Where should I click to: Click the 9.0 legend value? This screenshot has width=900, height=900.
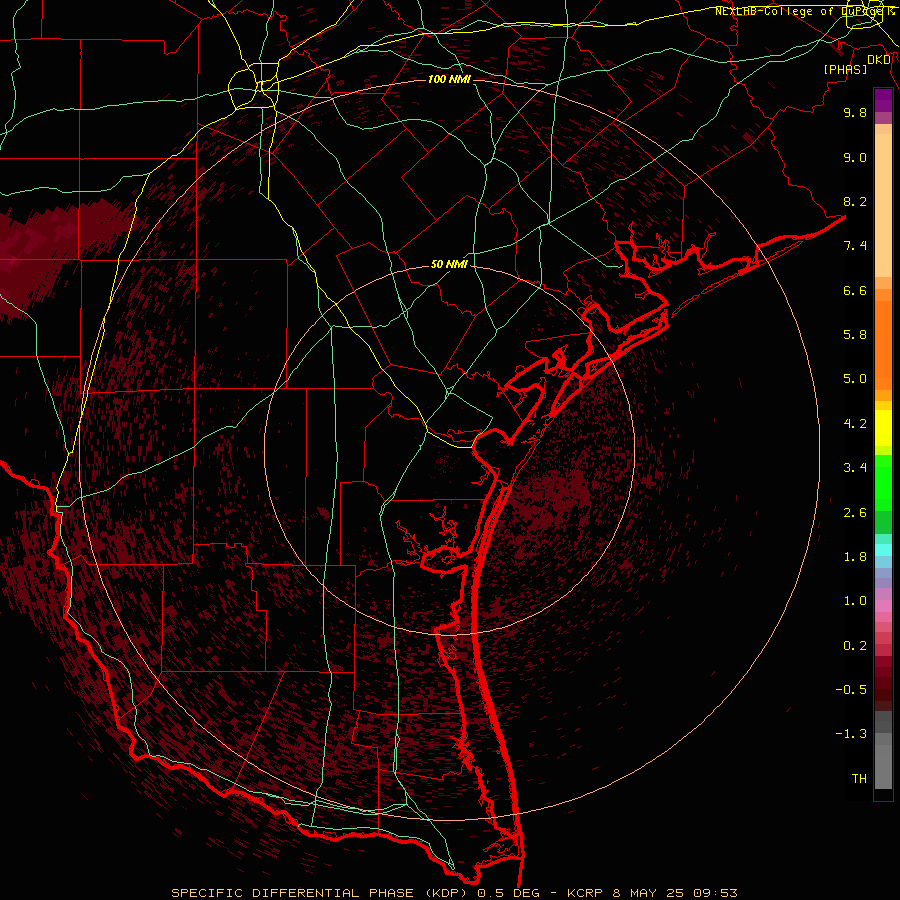click(x=855, y=157)
